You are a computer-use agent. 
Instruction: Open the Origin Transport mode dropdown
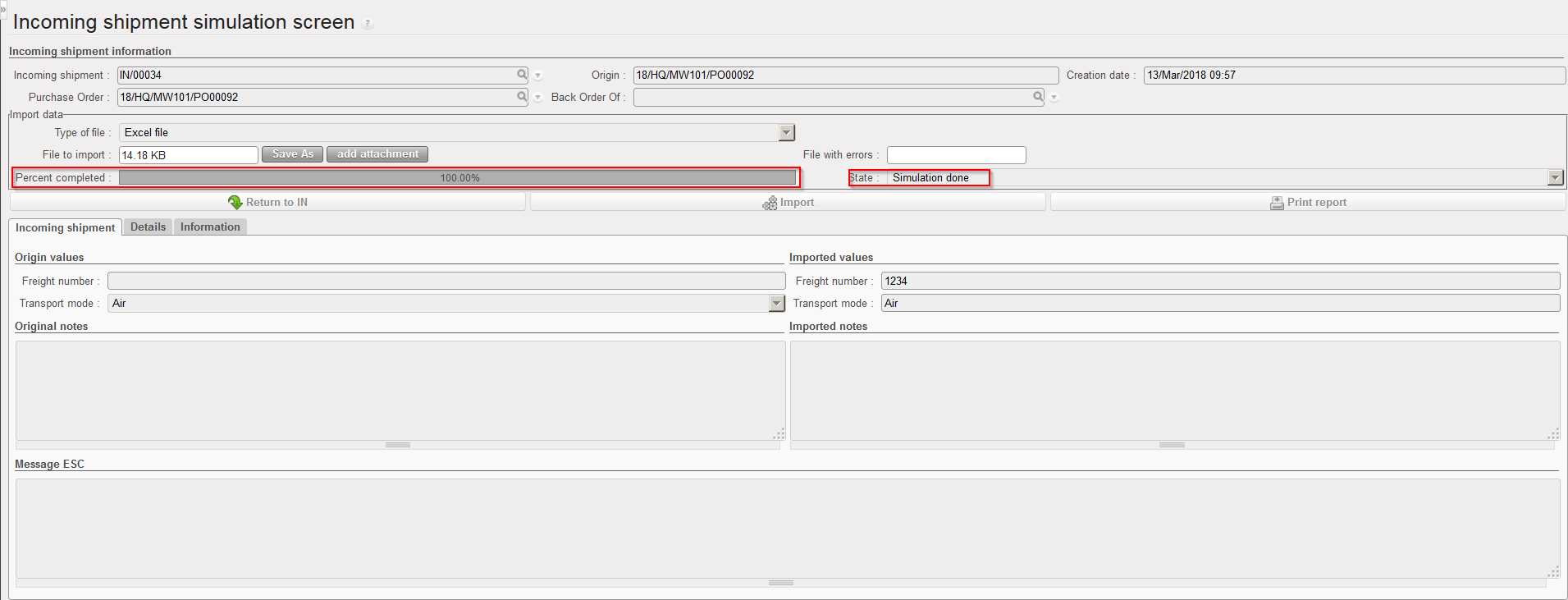click(x=776, y=304)
